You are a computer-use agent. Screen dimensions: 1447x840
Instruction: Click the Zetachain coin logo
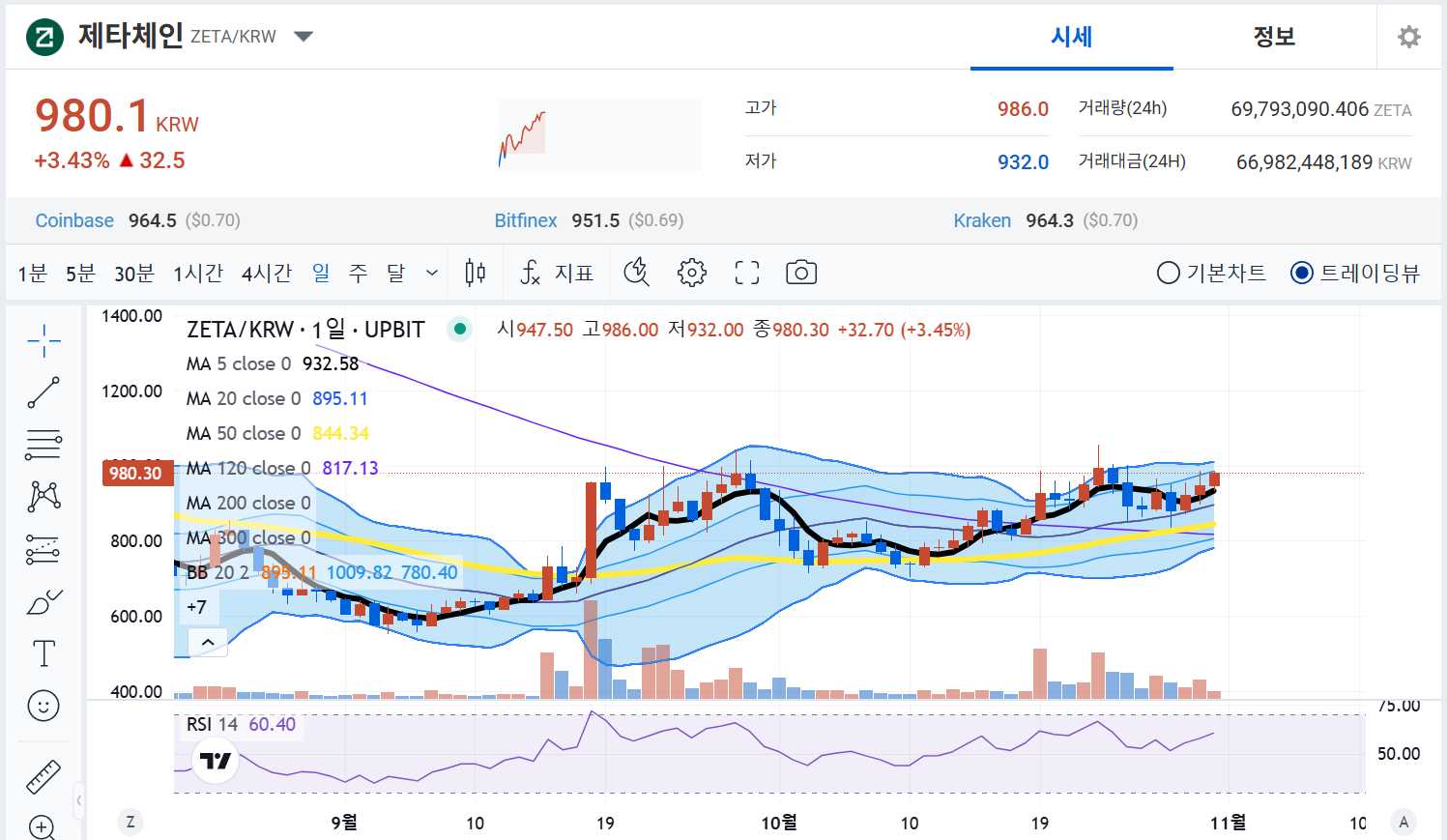click(x=44, y=37)
